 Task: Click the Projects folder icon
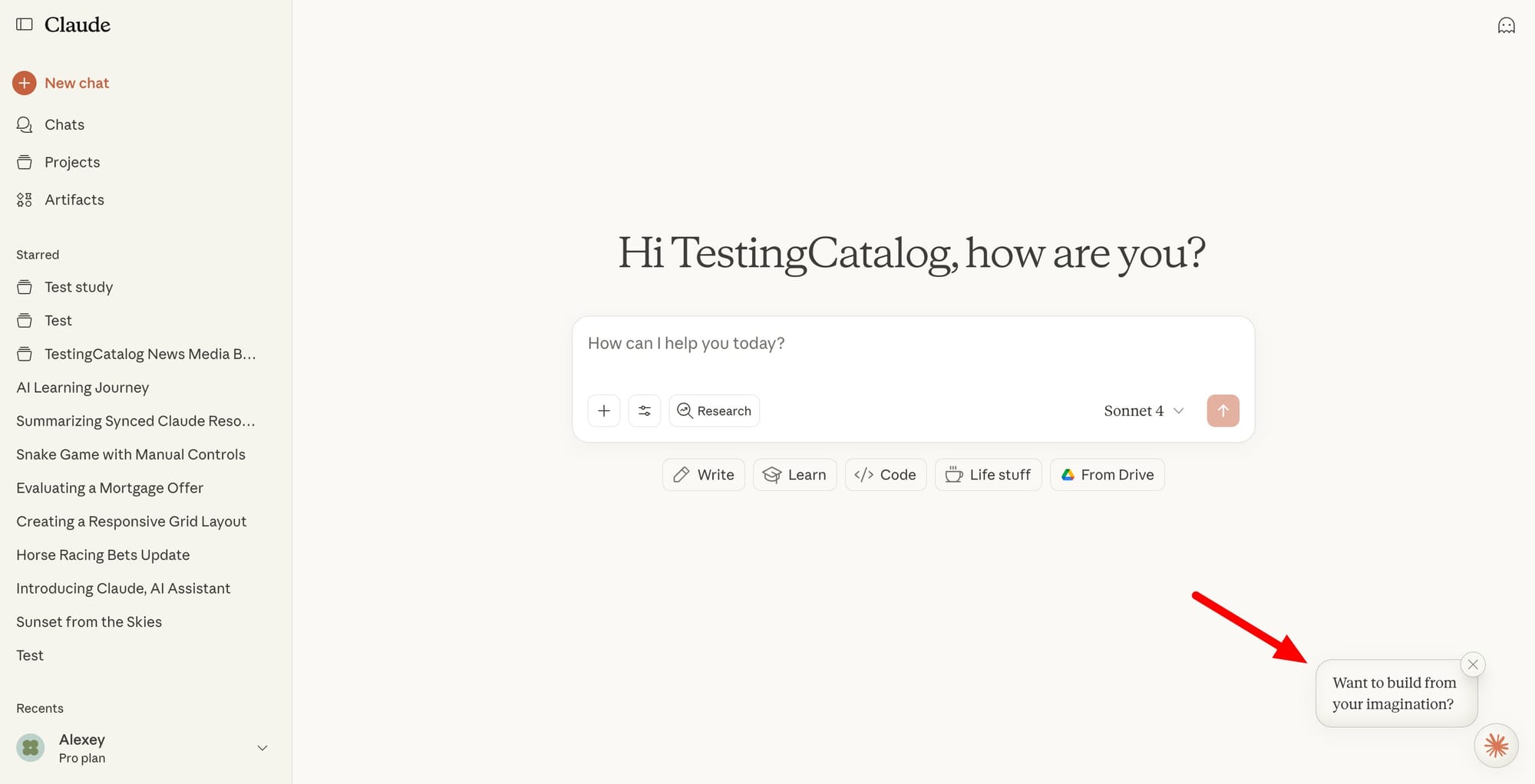25,162
